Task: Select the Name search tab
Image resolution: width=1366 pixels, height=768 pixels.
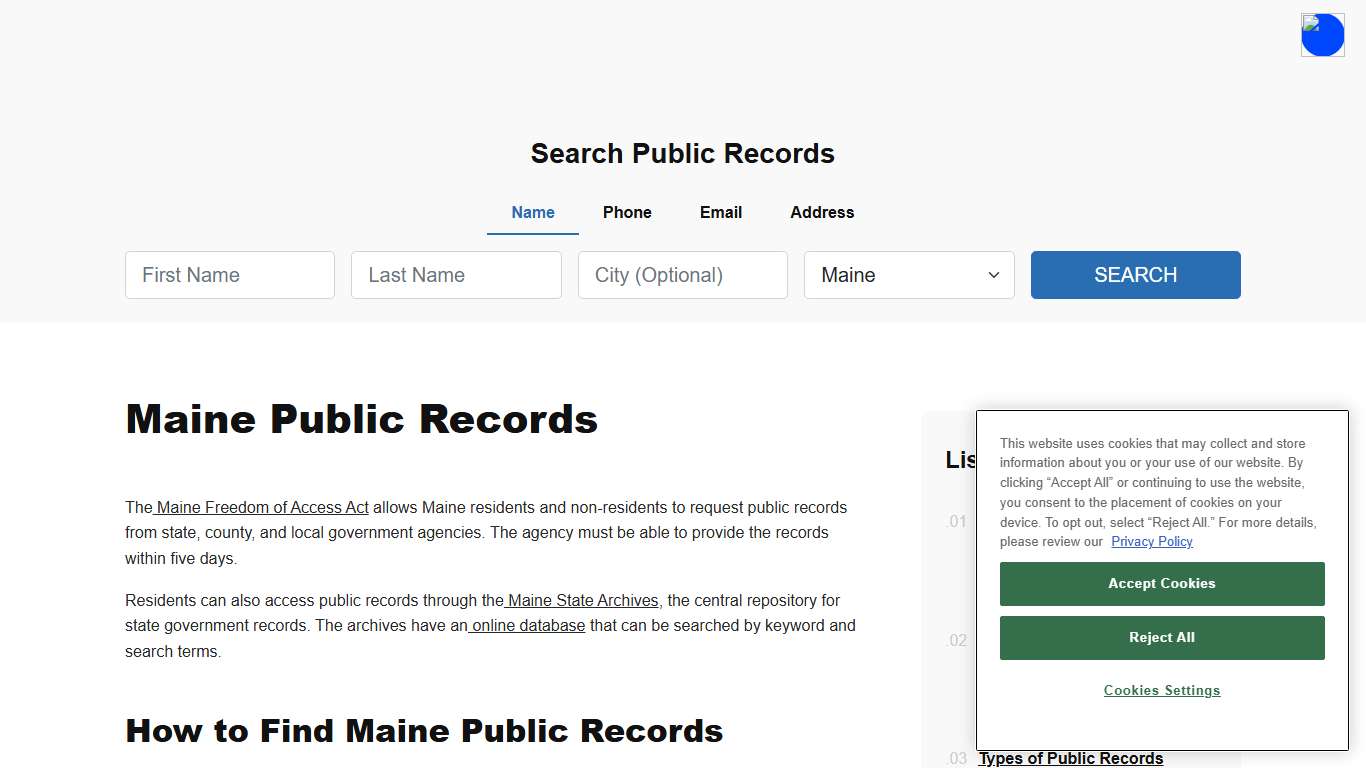Action: (532, 212)
